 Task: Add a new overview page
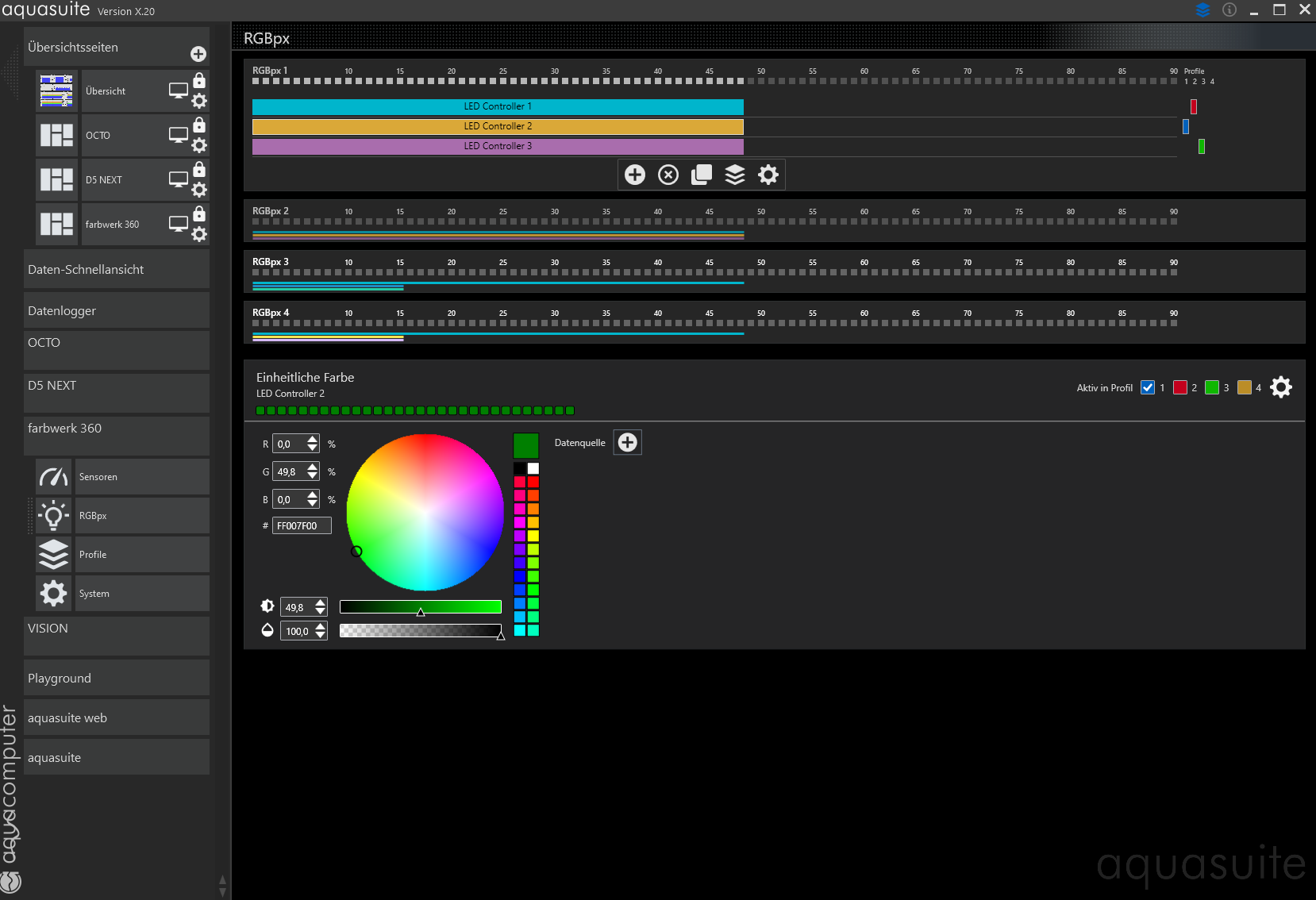[x=198, y=54]
